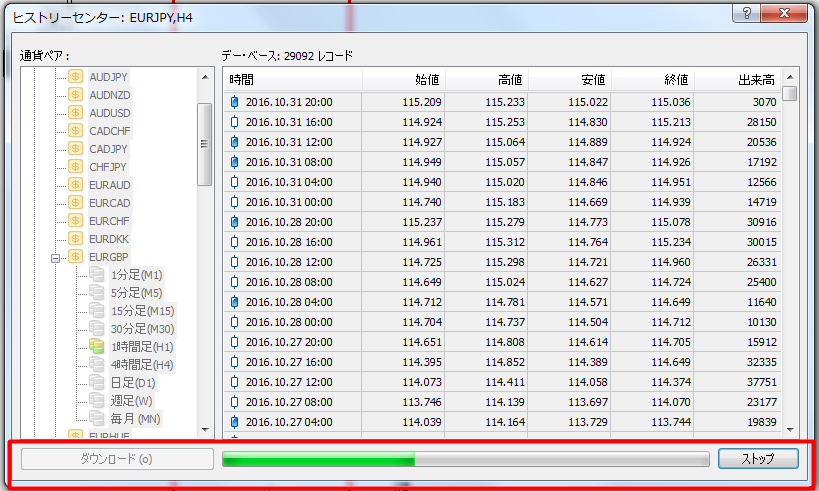The height and width of the screenshot is (491, 819).
Task: Click candle icon of 2016.10.28 20:00 row
Action: coord(235,222)
